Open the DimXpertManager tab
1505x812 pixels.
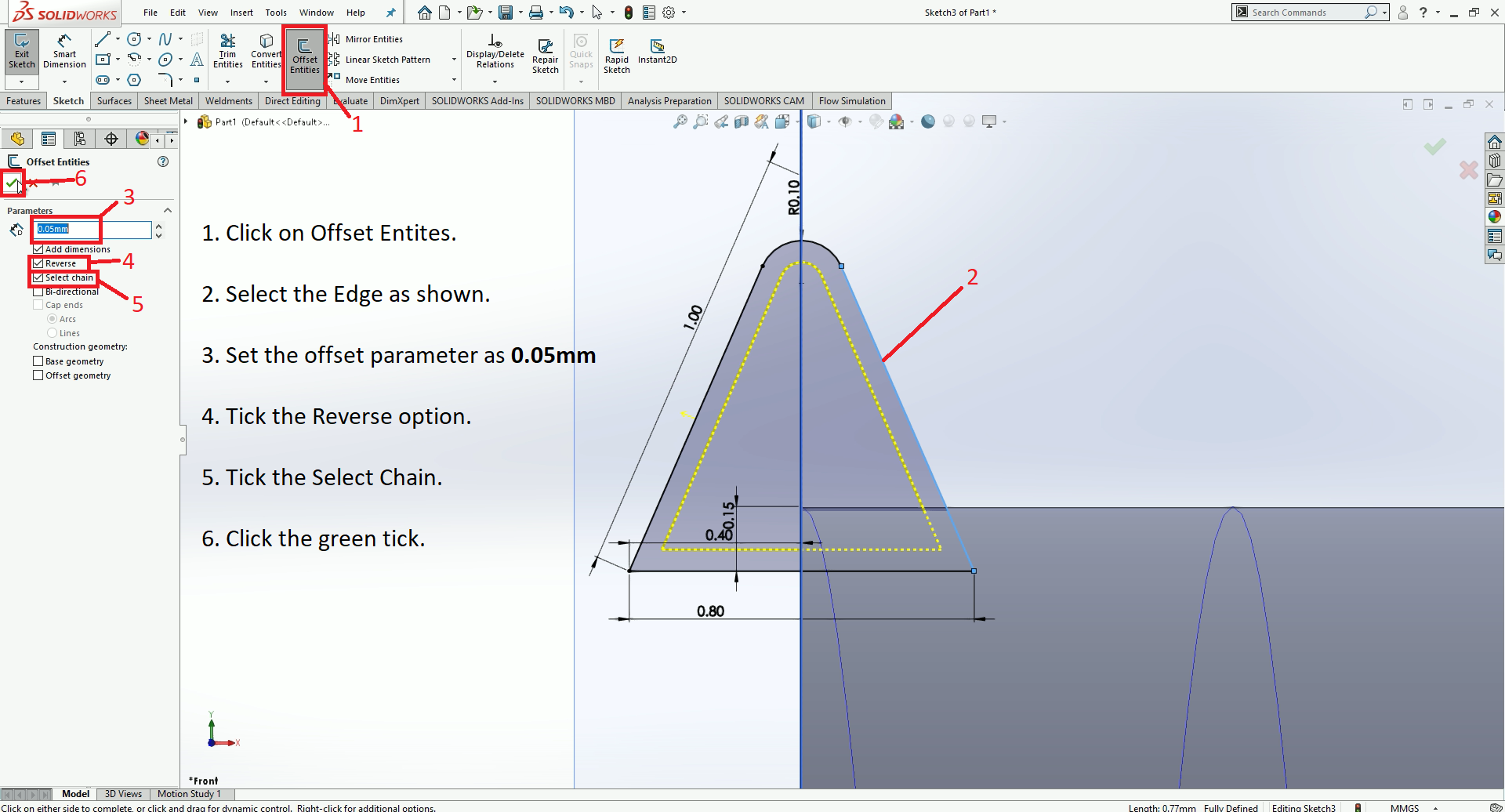(x=111, y=139)
